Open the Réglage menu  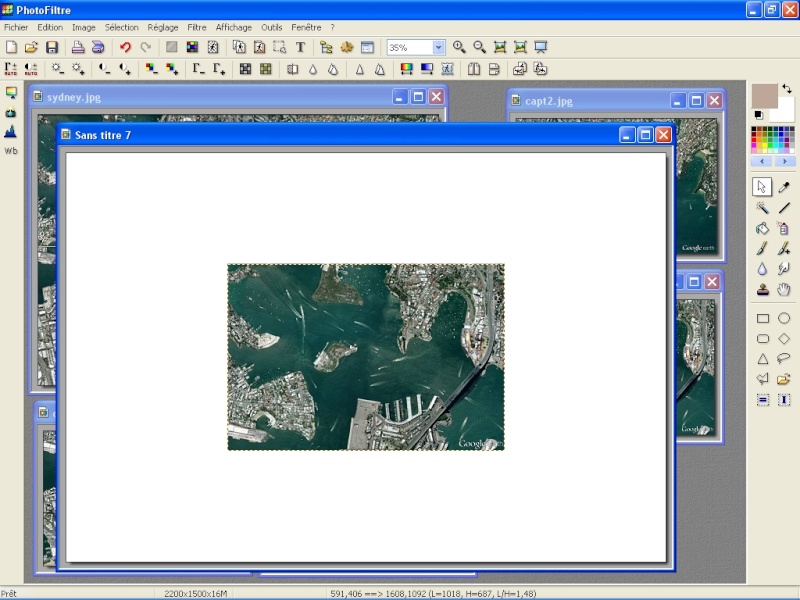click(x=163, y=28)
